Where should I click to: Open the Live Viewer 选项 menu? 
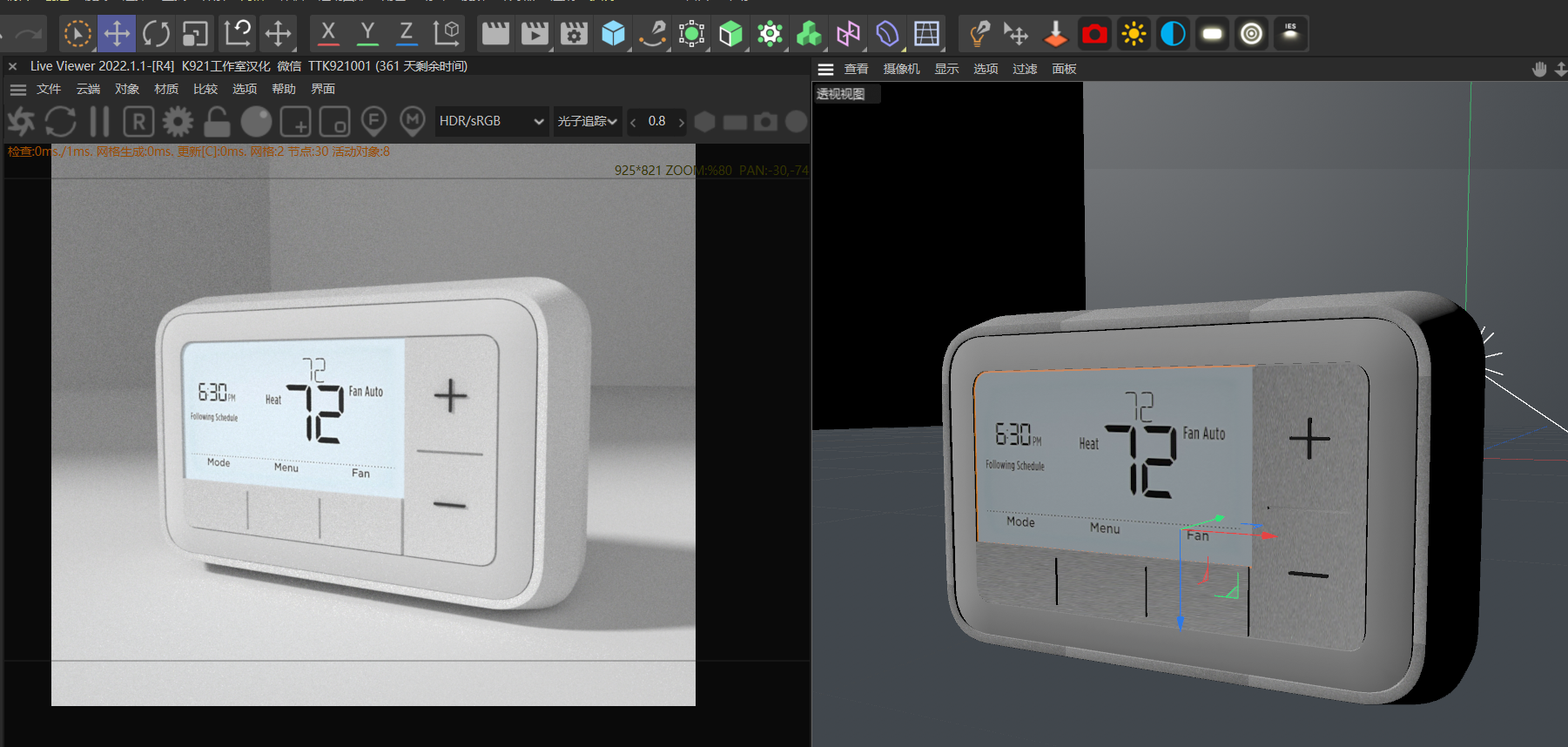coord(245,89)
